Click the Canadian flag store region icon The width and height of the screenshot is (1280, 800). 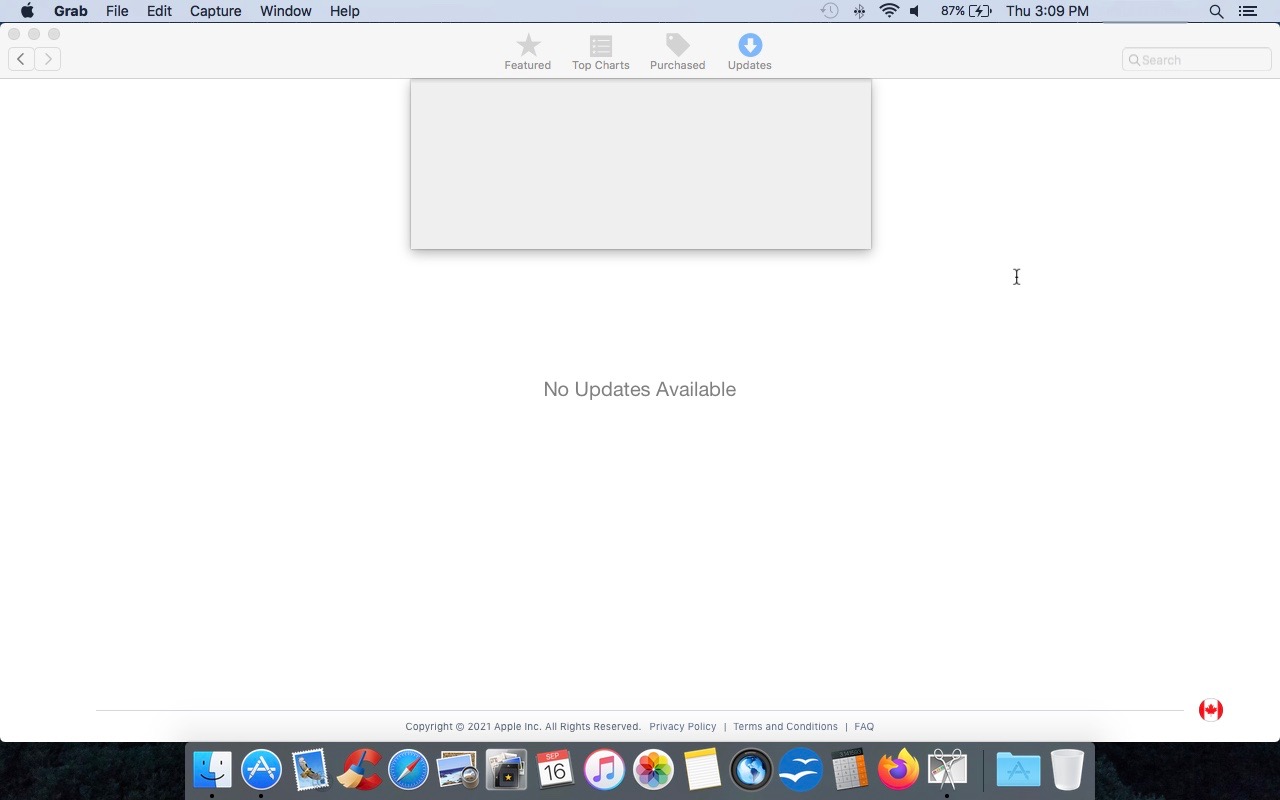point(1211,709)
